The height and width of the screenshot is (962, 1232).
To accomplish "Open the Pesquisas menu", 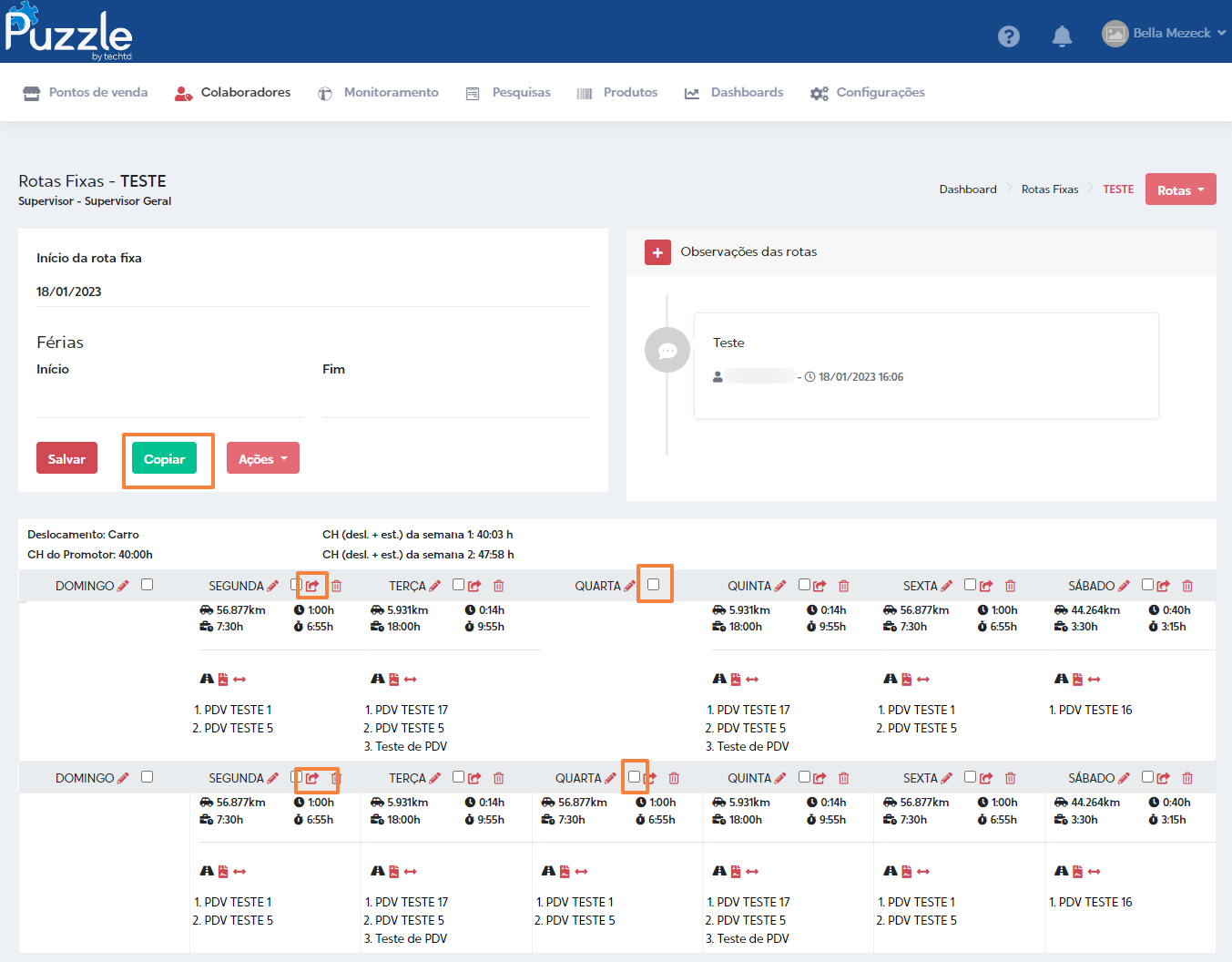I will click(x=508, y=93).
